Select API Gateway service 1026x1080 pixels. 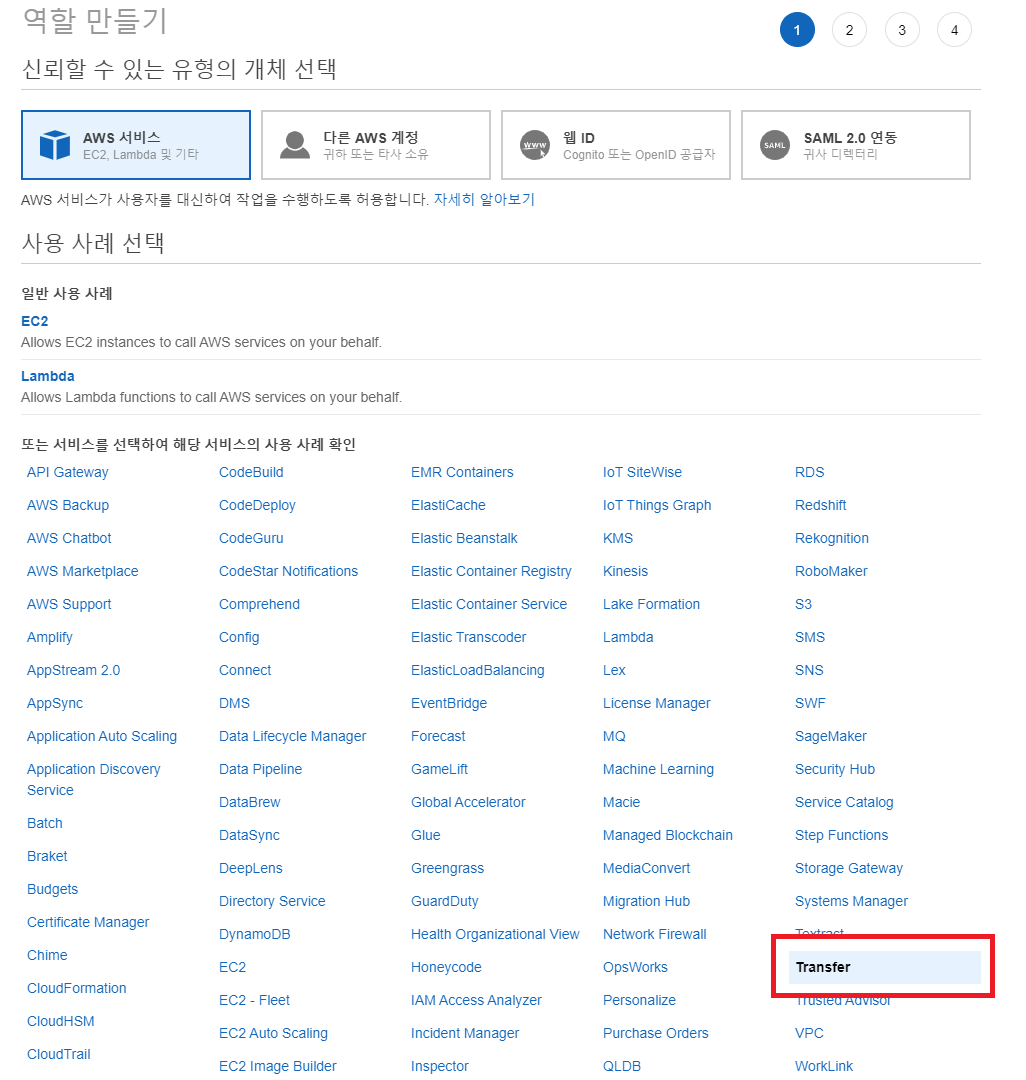(67, 472)
